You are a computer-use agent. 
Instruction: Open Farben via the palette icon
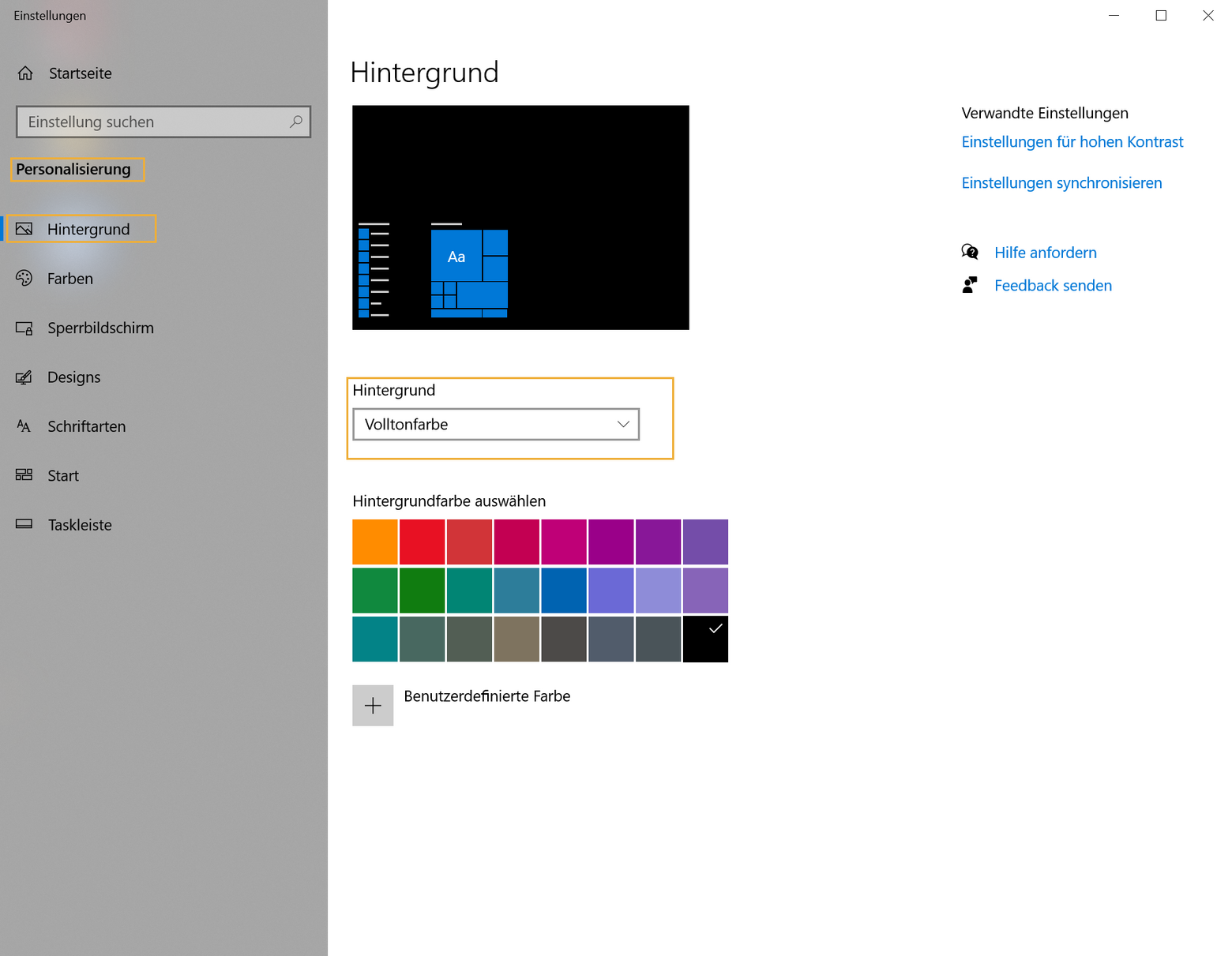click(x=24, y=278)
